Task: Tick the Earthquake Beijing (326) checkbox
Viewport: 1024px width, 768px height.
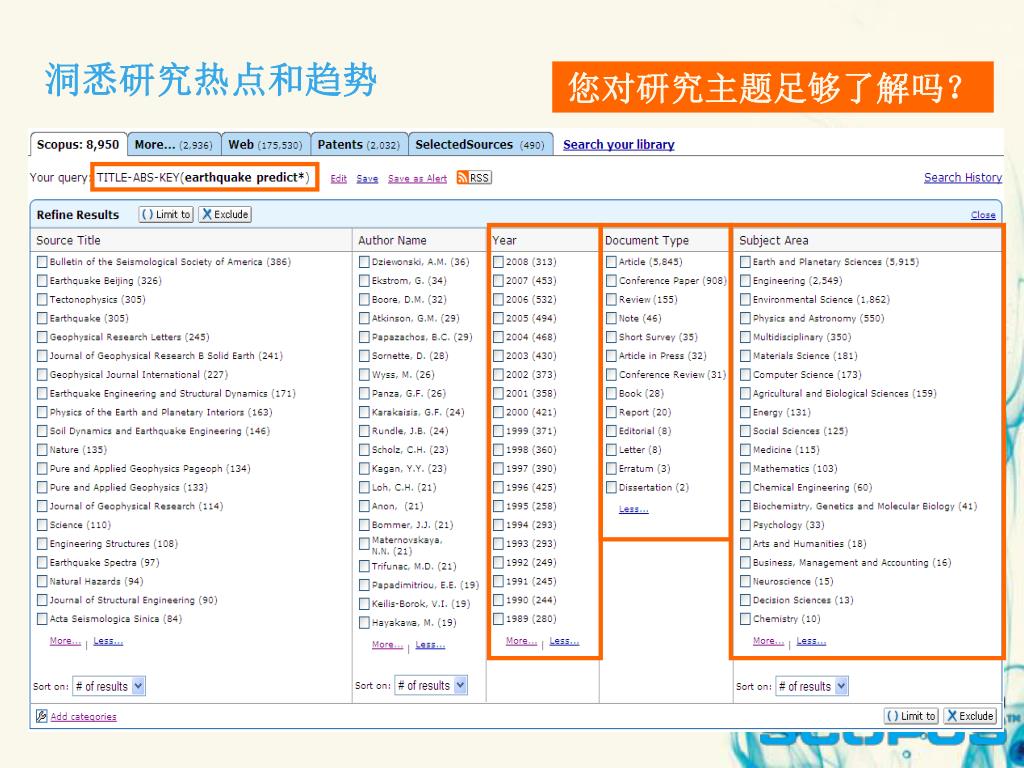Action: click(42, 281)
